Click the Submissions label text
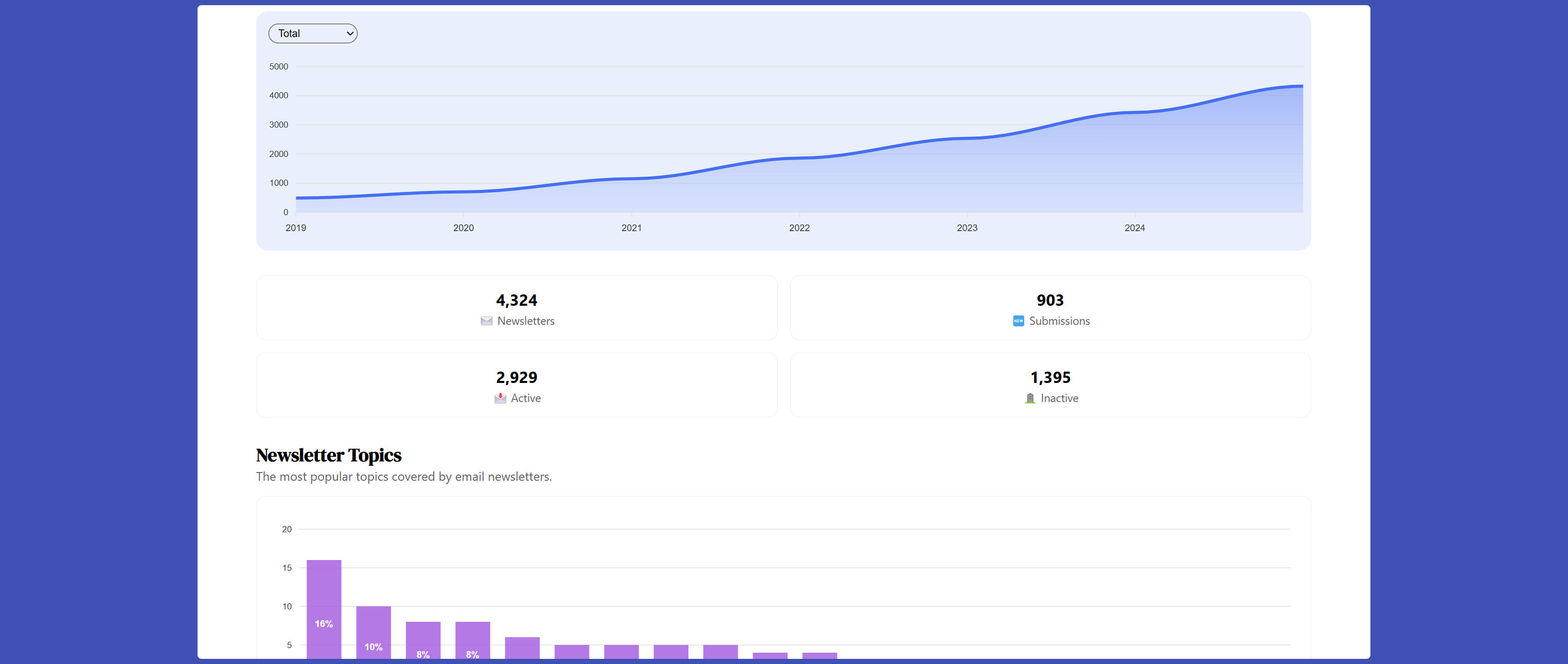Screen dimensions: 1568x664 point(1059,321)
